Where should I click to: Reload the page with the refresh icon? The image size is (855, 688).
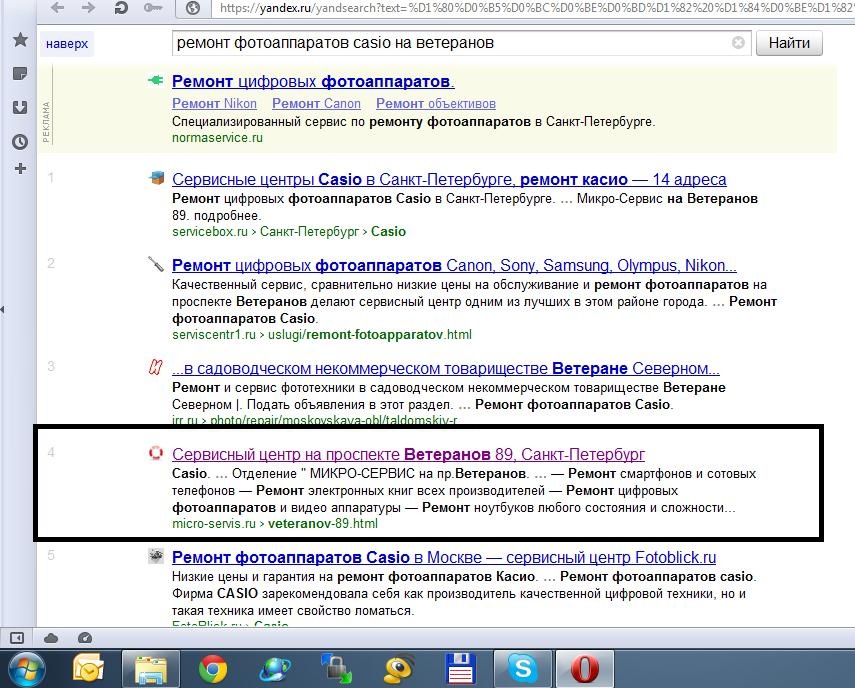(121, 8)
